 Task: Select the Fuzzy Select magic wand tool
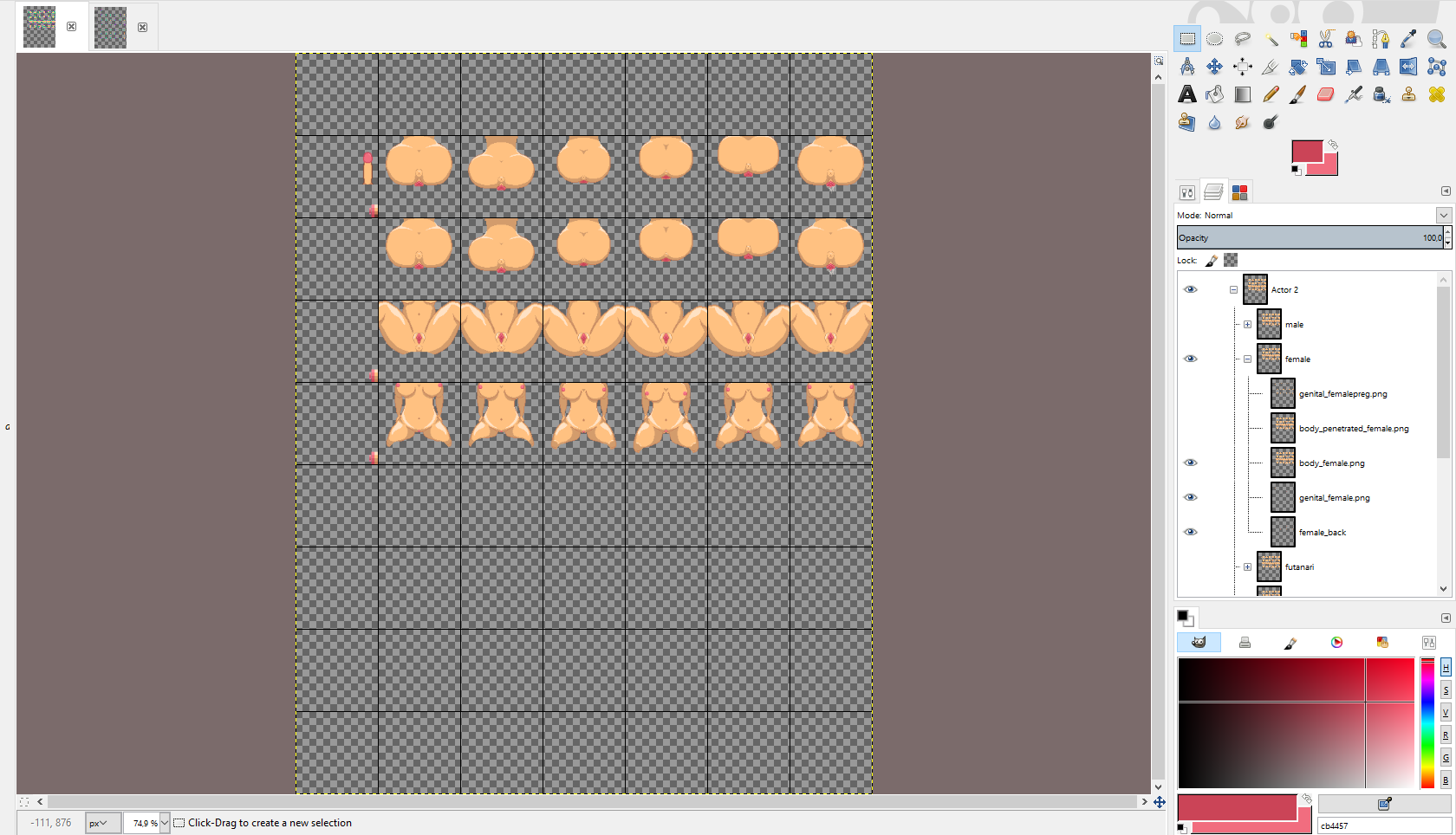tap(1271, 39)
